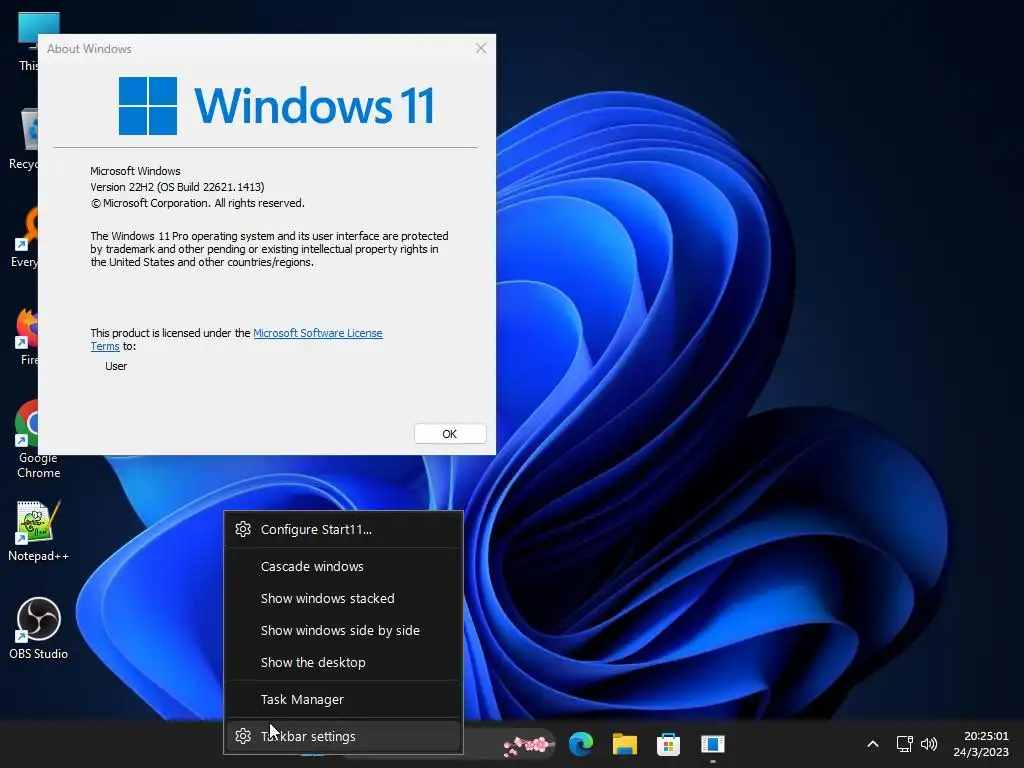Open the volume speaker tray icon
This screenshot has height=768, width=1024.
(x=929, y=744)
